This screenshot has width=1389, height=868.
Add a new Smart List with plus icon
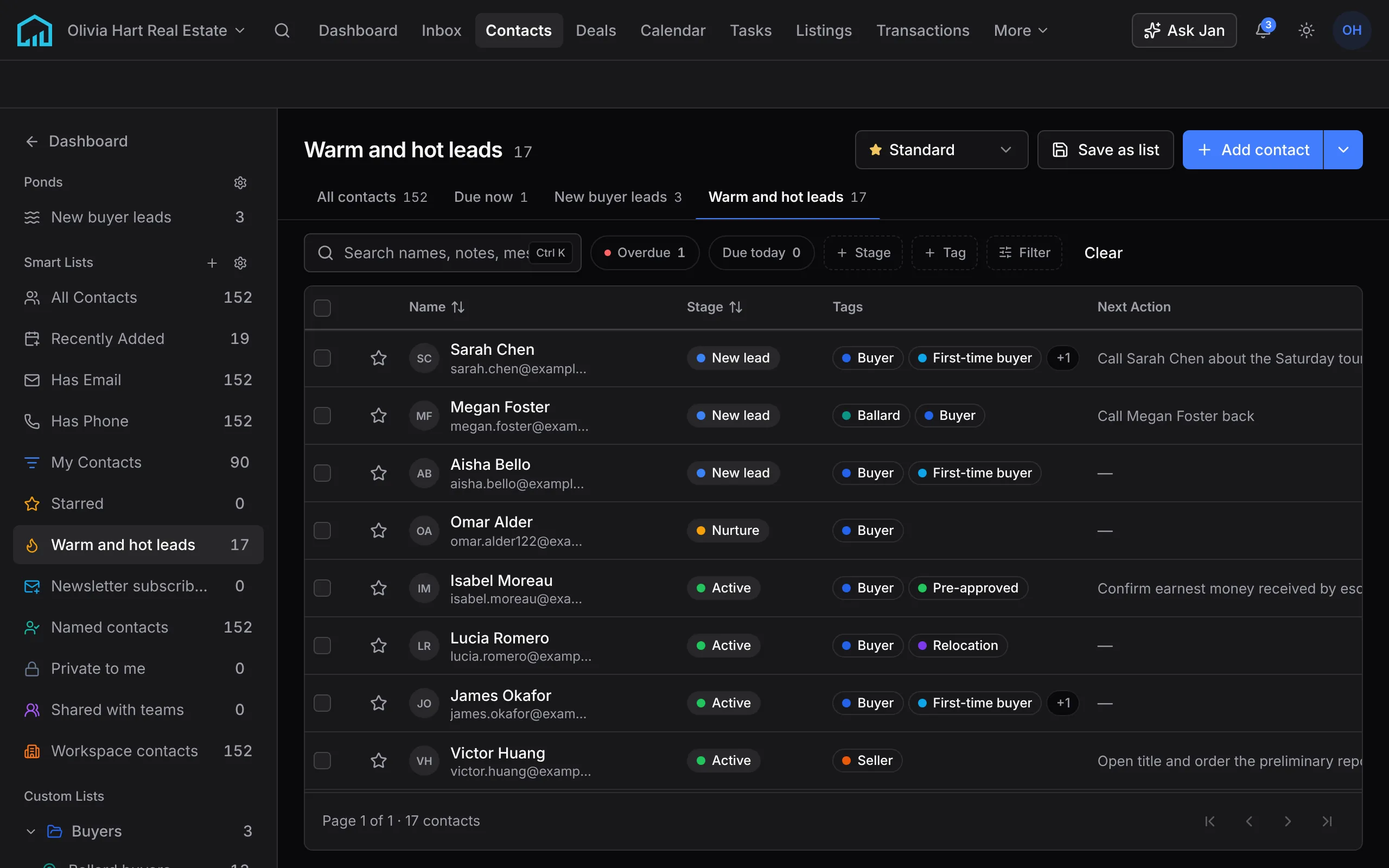212,263
